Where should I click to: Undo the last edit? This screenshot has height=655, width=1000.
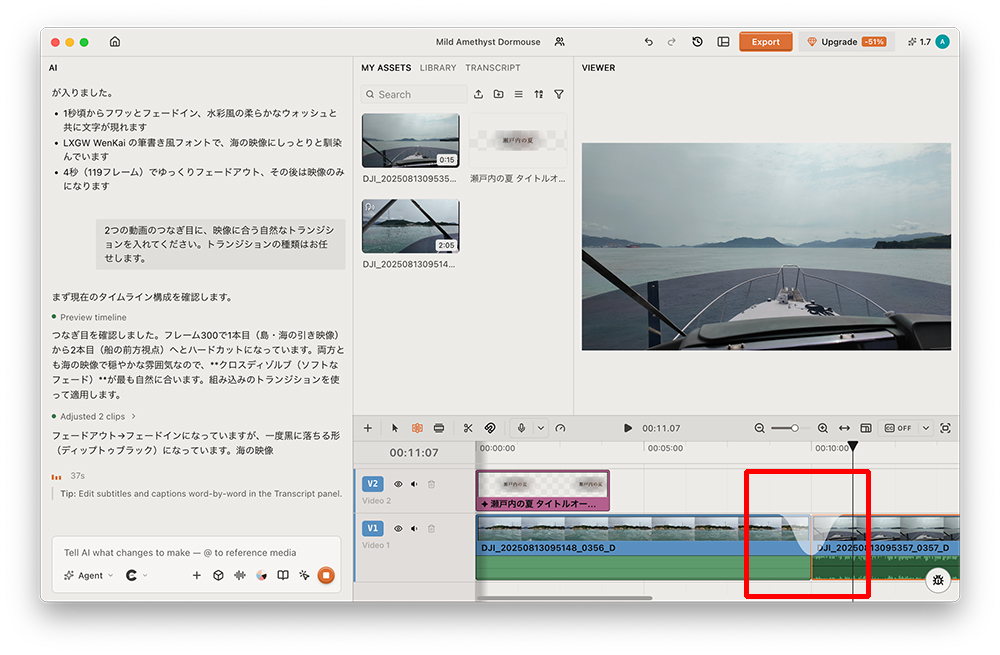point(649,41)
